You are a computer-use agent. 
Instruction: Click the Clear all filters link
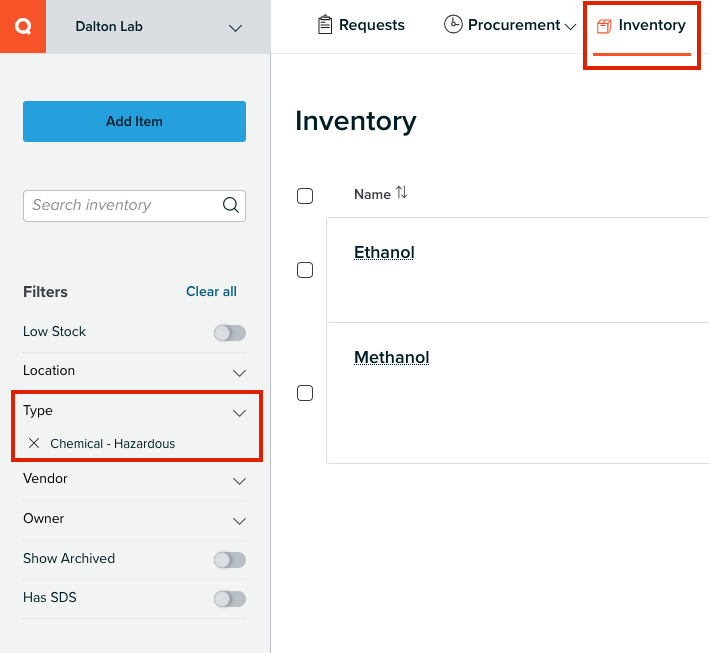(x=211, y=291)
